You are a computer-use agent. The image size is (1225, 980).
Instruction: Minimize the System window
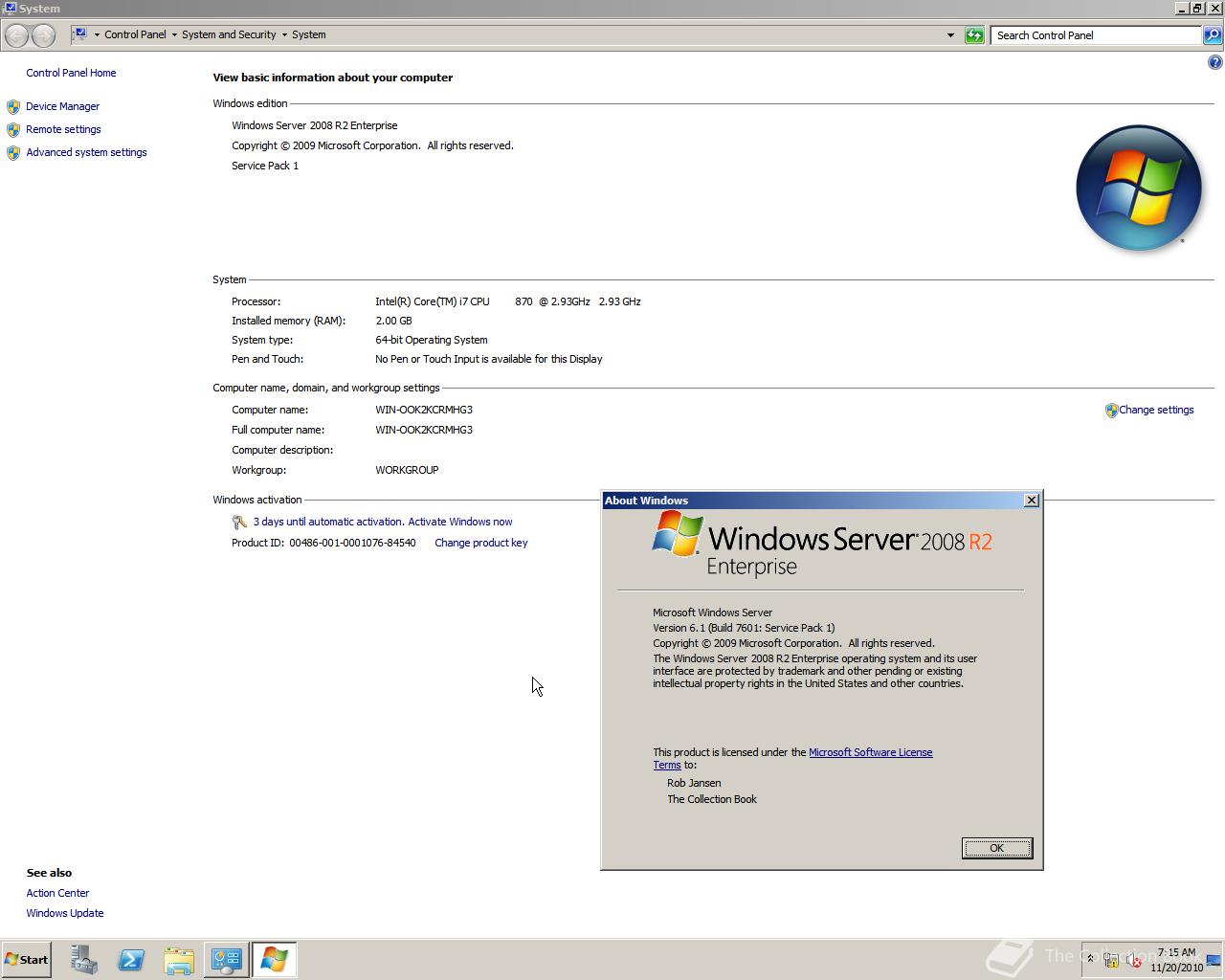[x=1181, y=8]
